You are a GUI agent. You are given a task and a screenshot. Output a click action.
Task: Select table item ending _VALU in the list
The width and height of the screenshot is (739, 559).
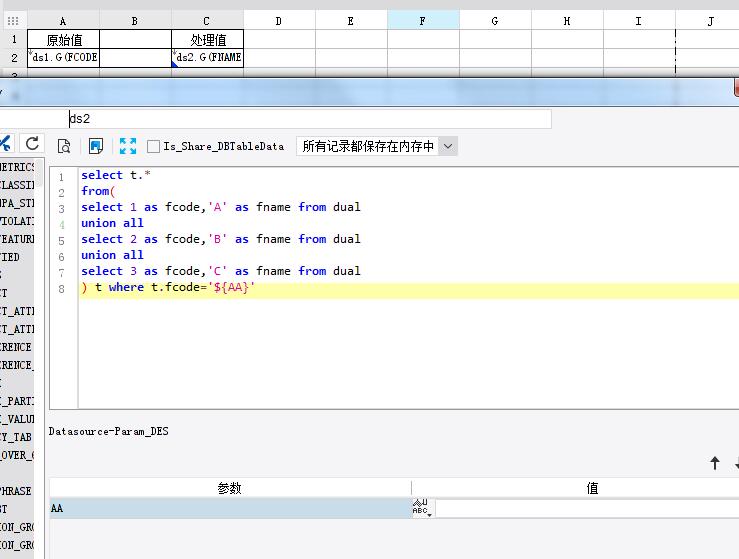(x=17, y=419)
